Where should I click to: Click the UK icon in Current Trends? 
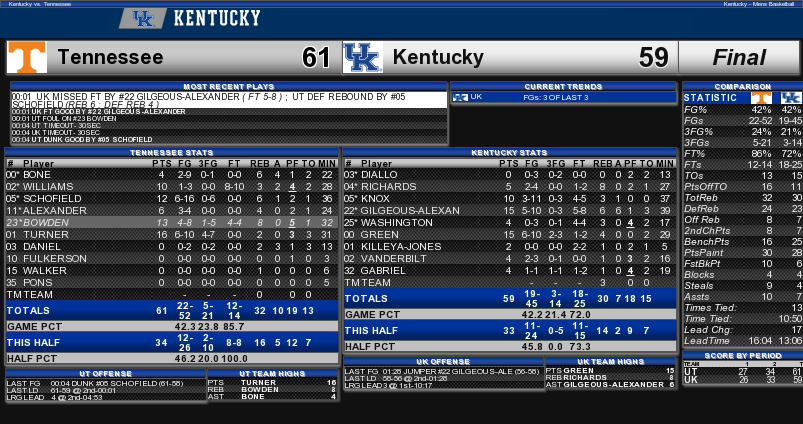460,97
